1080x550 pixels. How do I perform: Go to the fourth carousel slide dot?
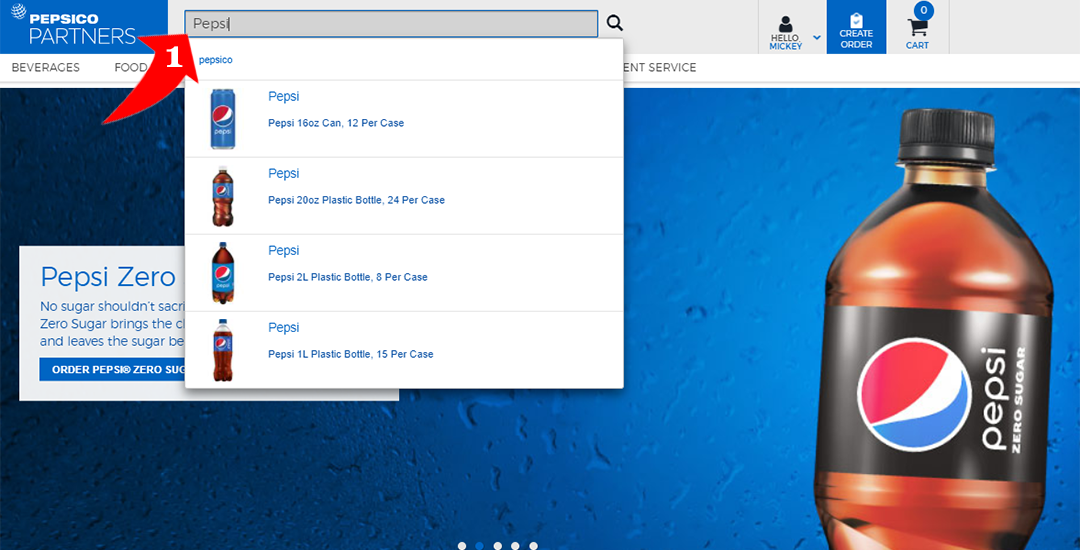click(x=515, y=546)
